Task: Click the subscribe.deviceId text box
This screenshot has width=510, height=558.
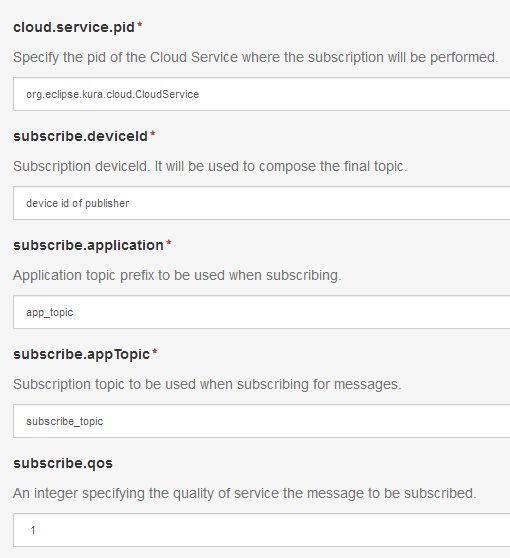Action: [262, 203]
